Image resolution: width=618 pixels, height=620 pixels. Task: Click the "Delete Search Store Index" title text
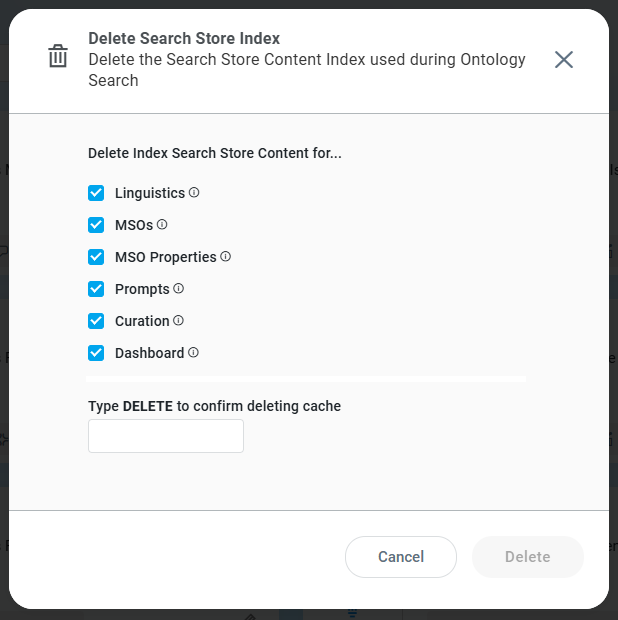point(184,39)
